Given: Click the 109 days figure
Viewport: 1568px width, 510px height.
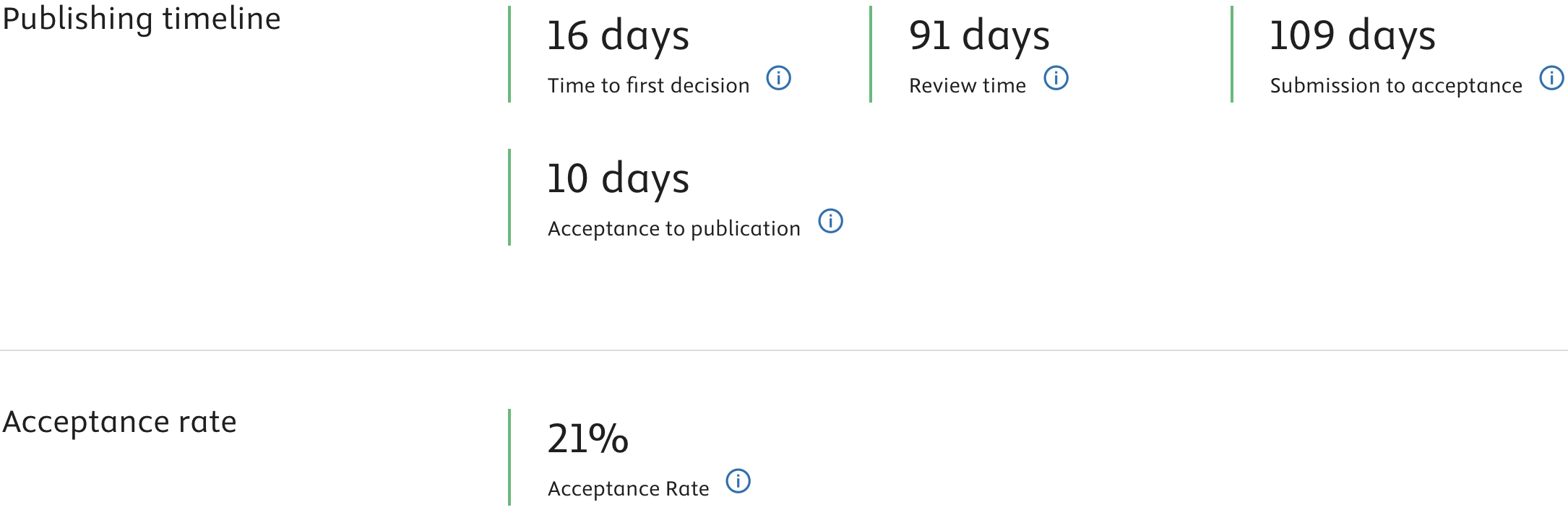Looking at the screenshot, I should (1352, 36).
